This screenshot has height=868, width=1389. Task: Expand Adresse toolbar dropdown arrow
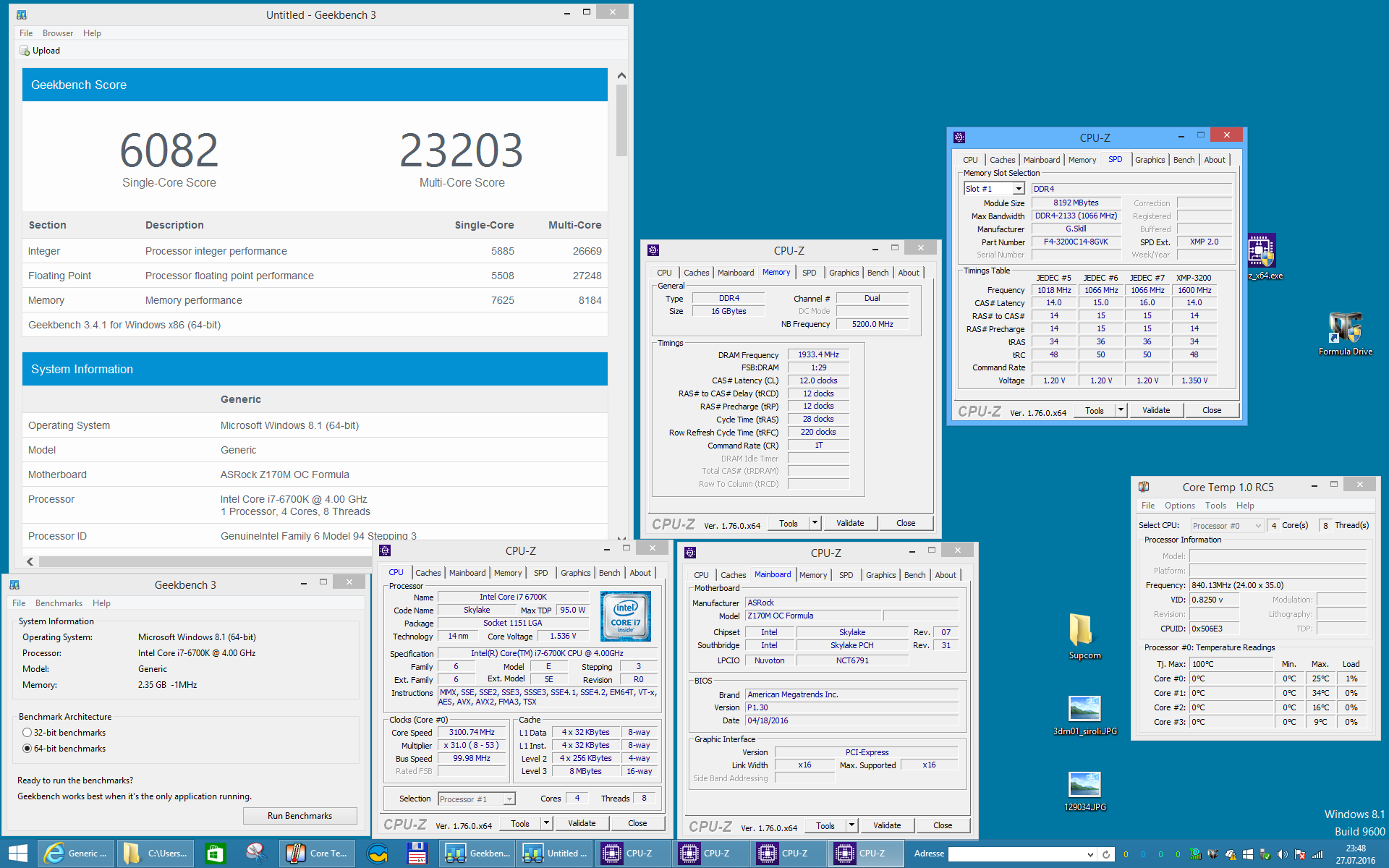coord(1090,854)
